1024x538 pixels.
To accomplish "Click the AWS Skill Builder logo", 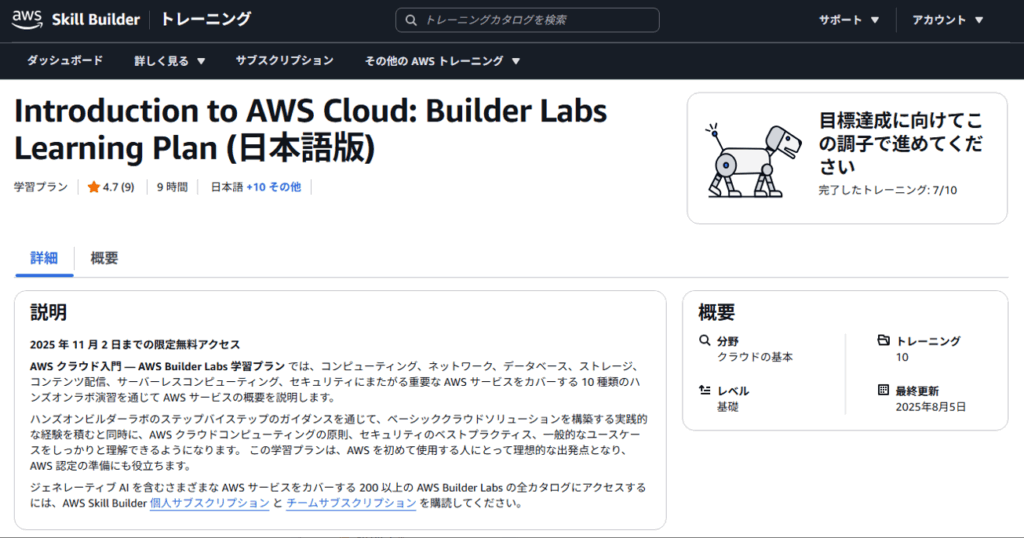I will pyautogui.click(x=77, y=19).
